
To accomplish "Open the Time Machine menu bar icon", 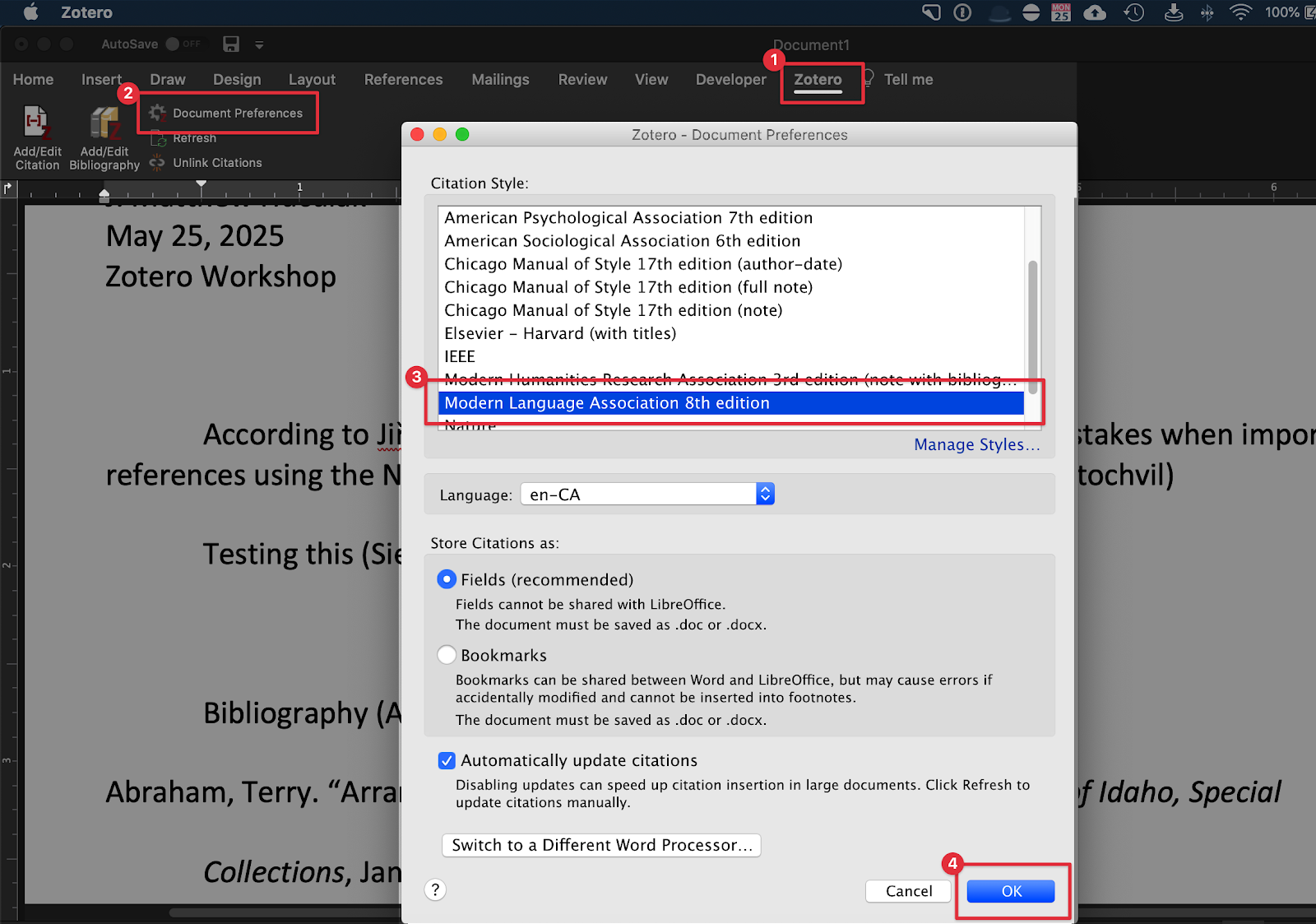I will point(1134,12).
